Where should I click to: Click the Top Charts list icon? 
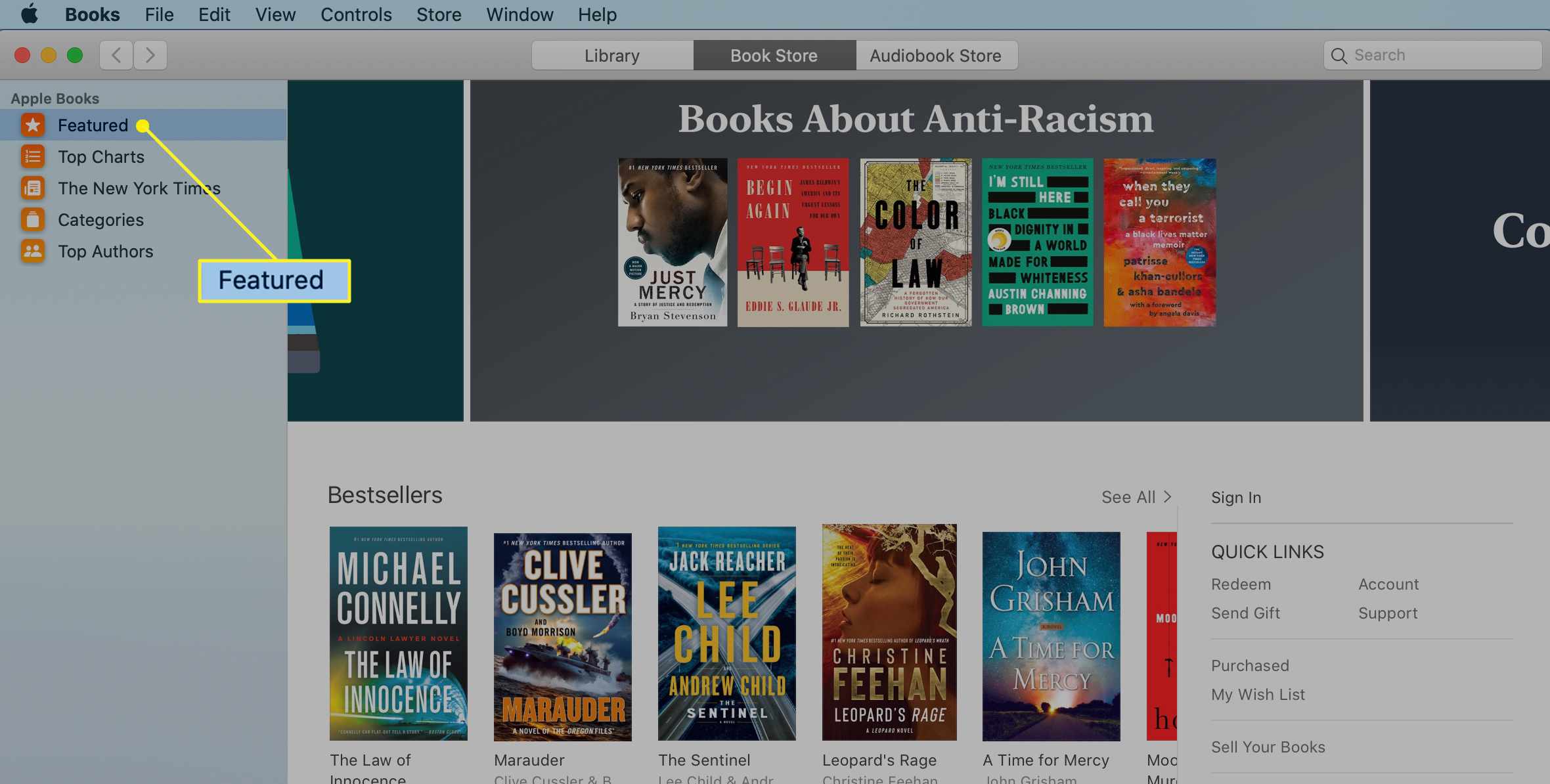[x=33, y=156]
